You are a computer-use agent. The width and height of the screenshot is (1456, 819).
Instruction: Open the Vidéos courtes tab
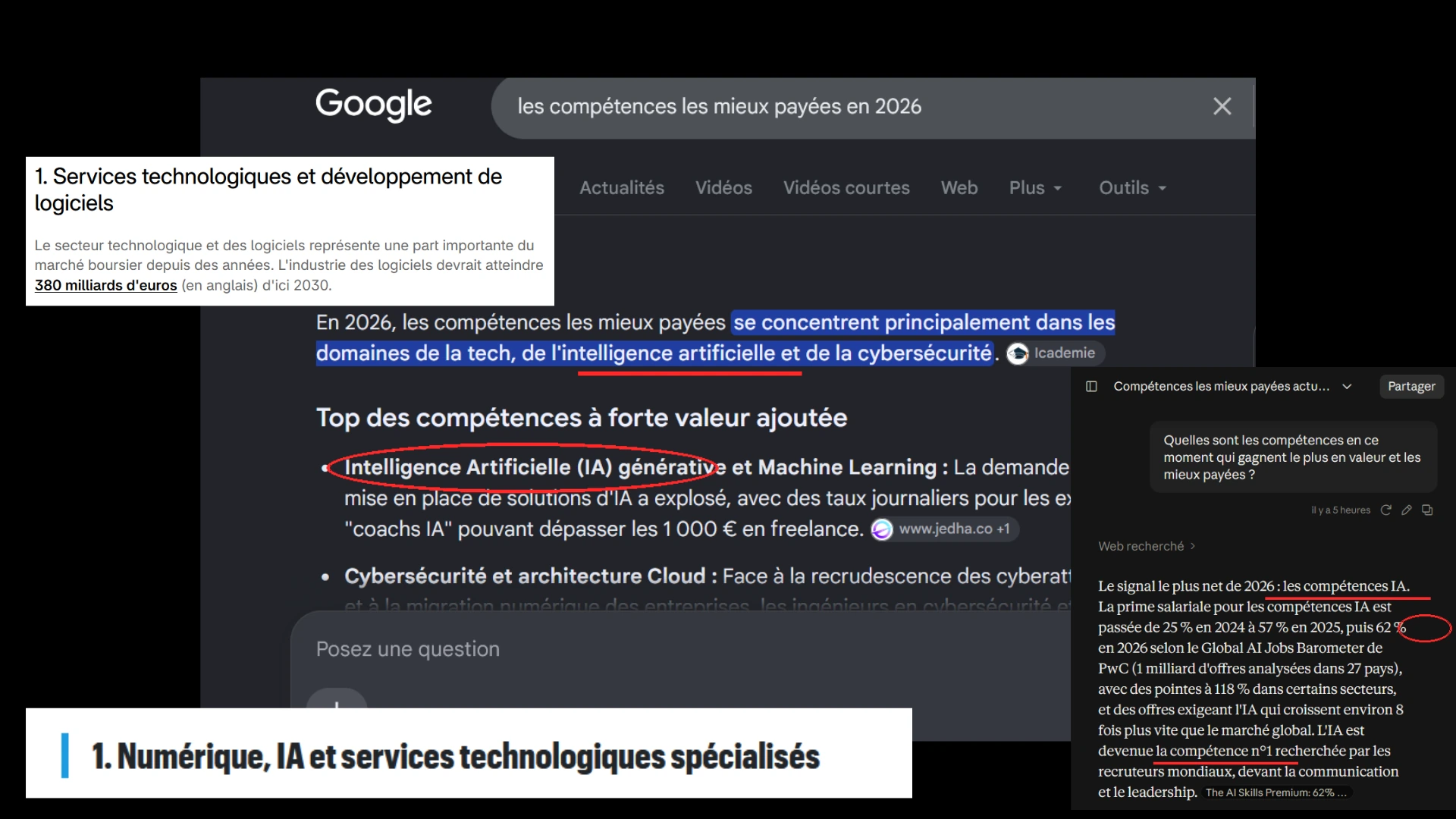846,188
